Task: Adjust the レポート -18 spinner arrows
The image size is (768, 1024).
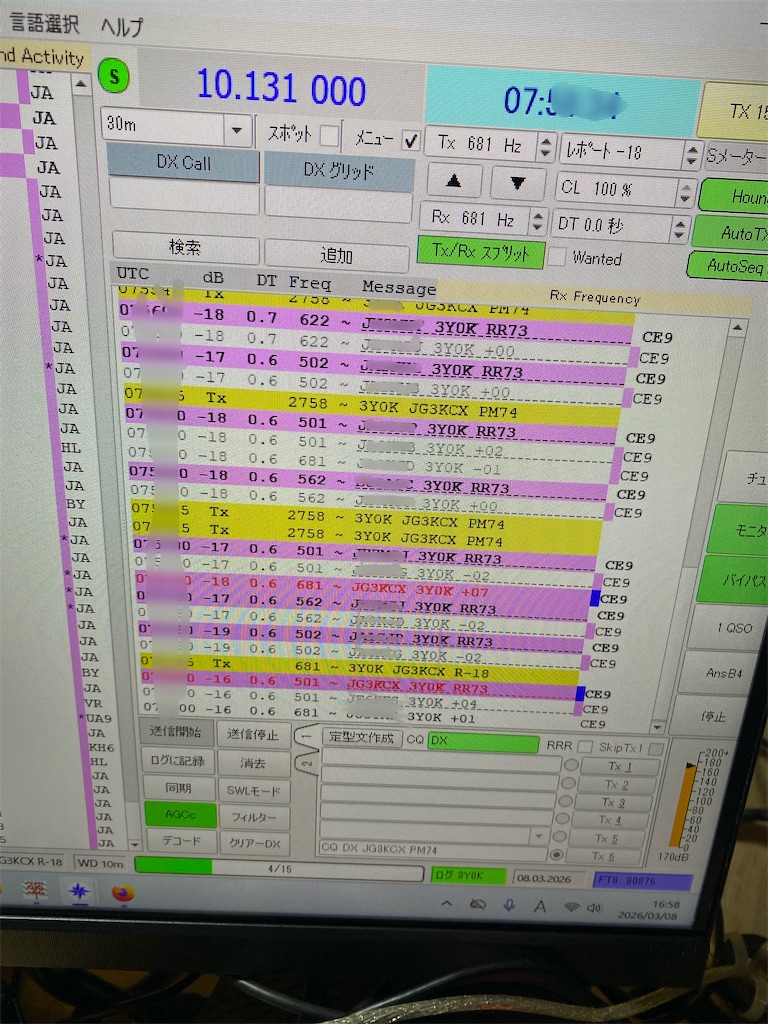Action: coord(692,155)
